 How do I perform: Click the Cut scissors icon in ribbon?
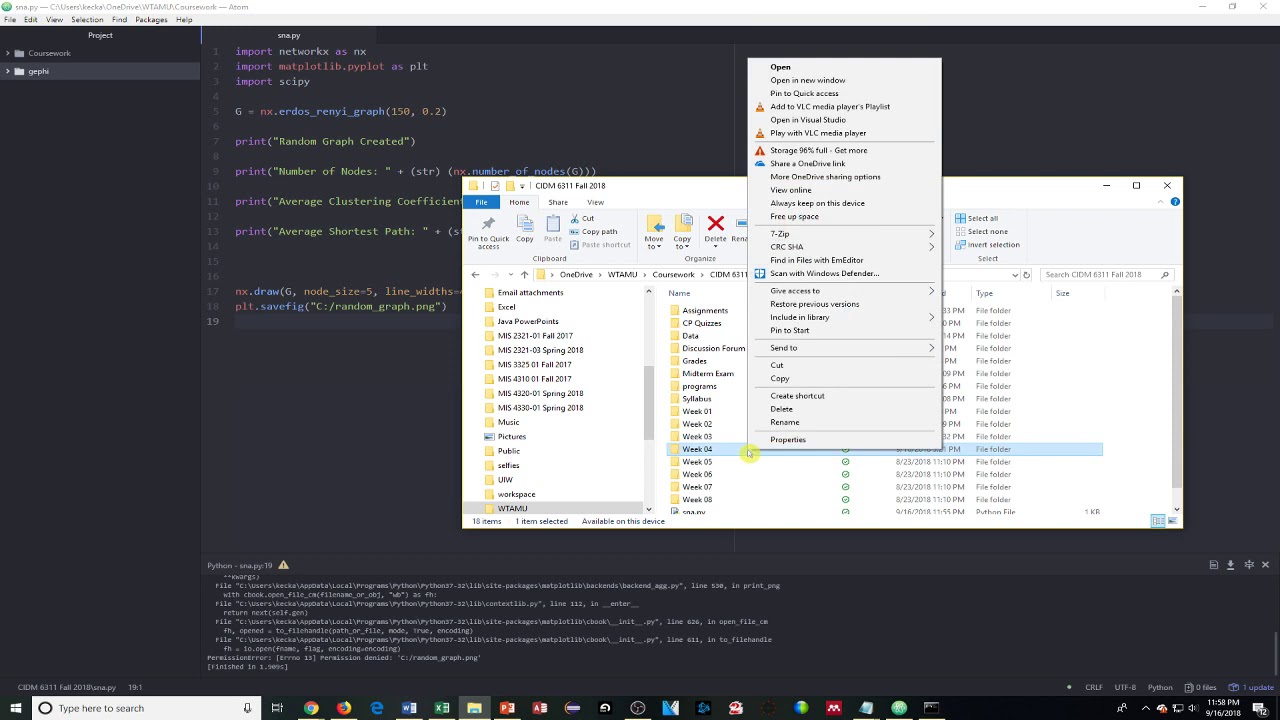click(575, 219)
